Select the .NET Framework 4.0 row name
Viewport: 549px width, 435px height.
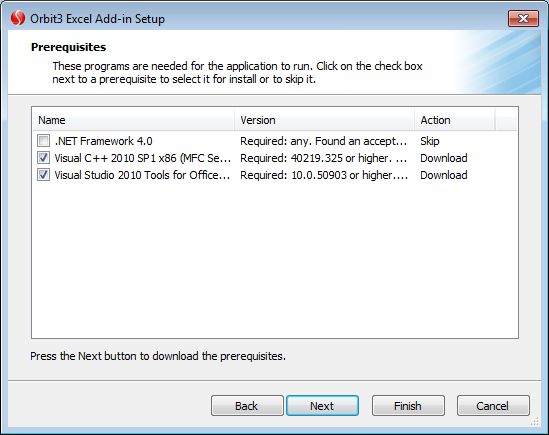point(104,141)
